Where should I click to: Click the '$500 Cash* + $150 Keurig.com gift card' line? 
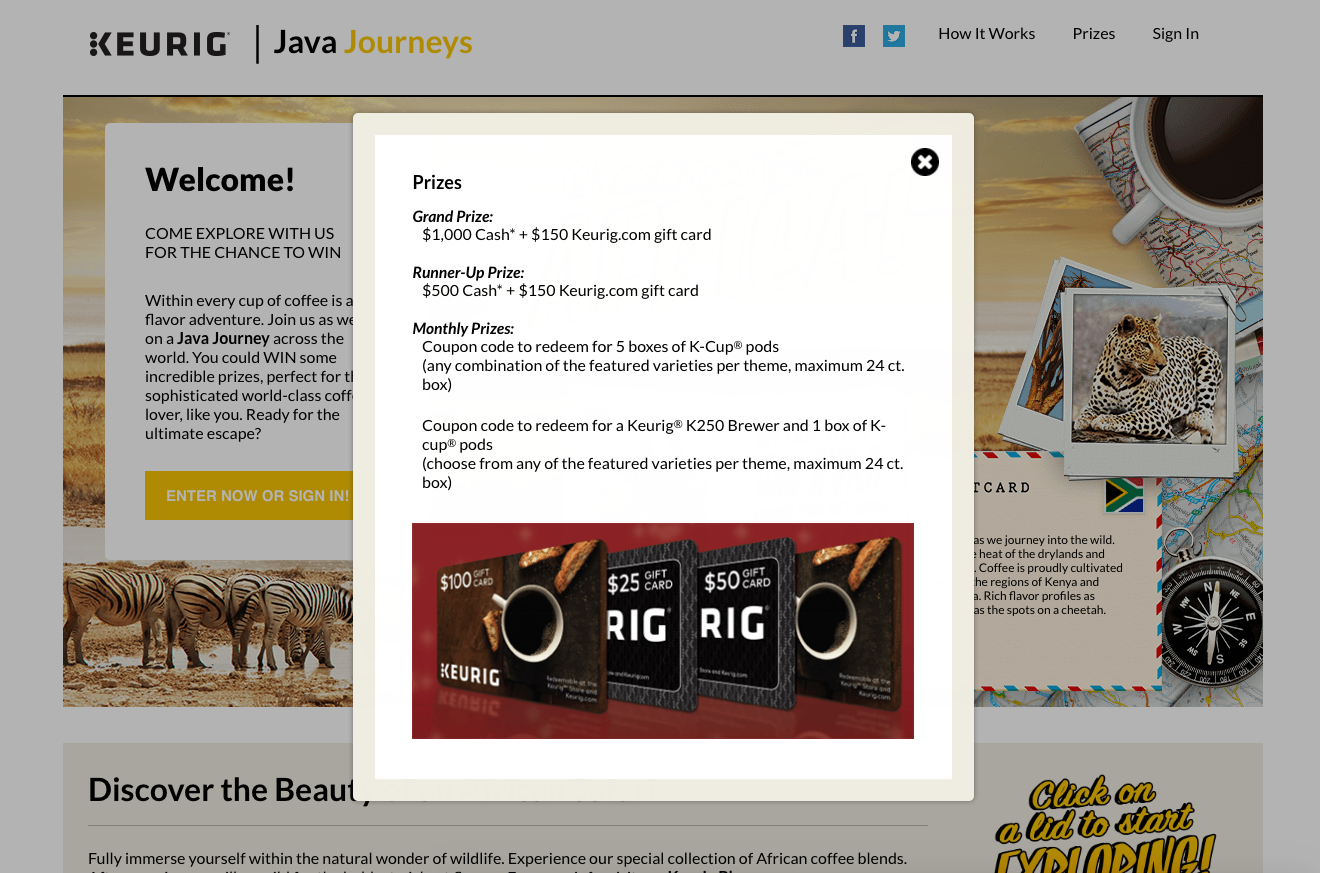coord(560,290)
